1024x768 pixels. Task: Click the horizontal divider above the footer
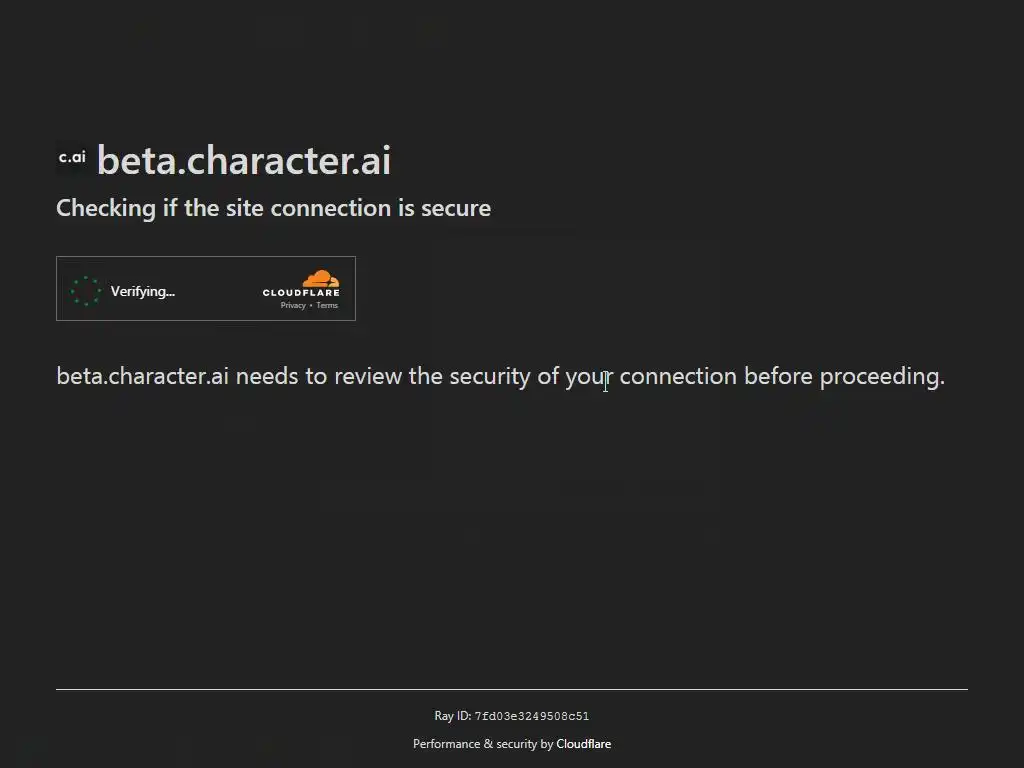pos(512,689)
